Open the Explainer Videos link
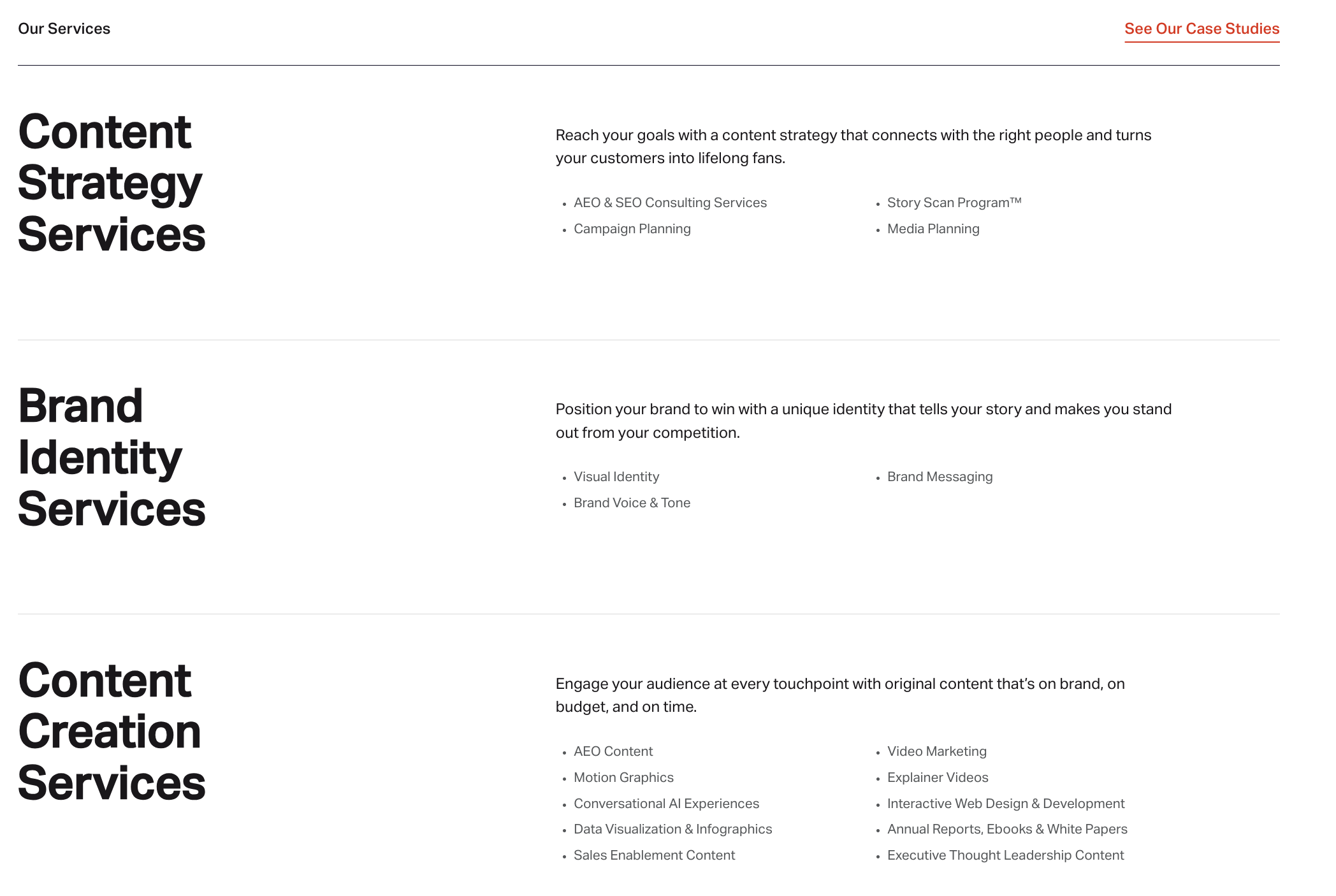The width and height of the screenshot is (1336, 896). click(937, 777)
